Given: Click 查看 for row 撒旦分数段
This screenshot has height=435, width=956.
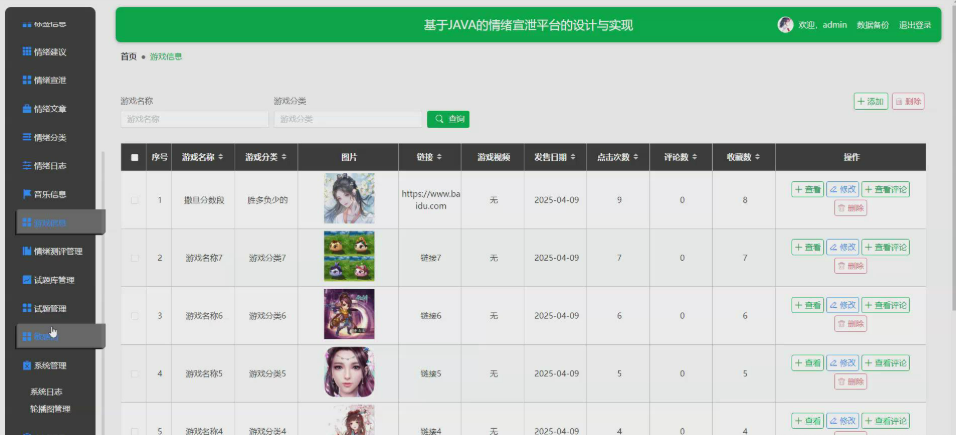Looking at the screenshot, I should point(807,189).
